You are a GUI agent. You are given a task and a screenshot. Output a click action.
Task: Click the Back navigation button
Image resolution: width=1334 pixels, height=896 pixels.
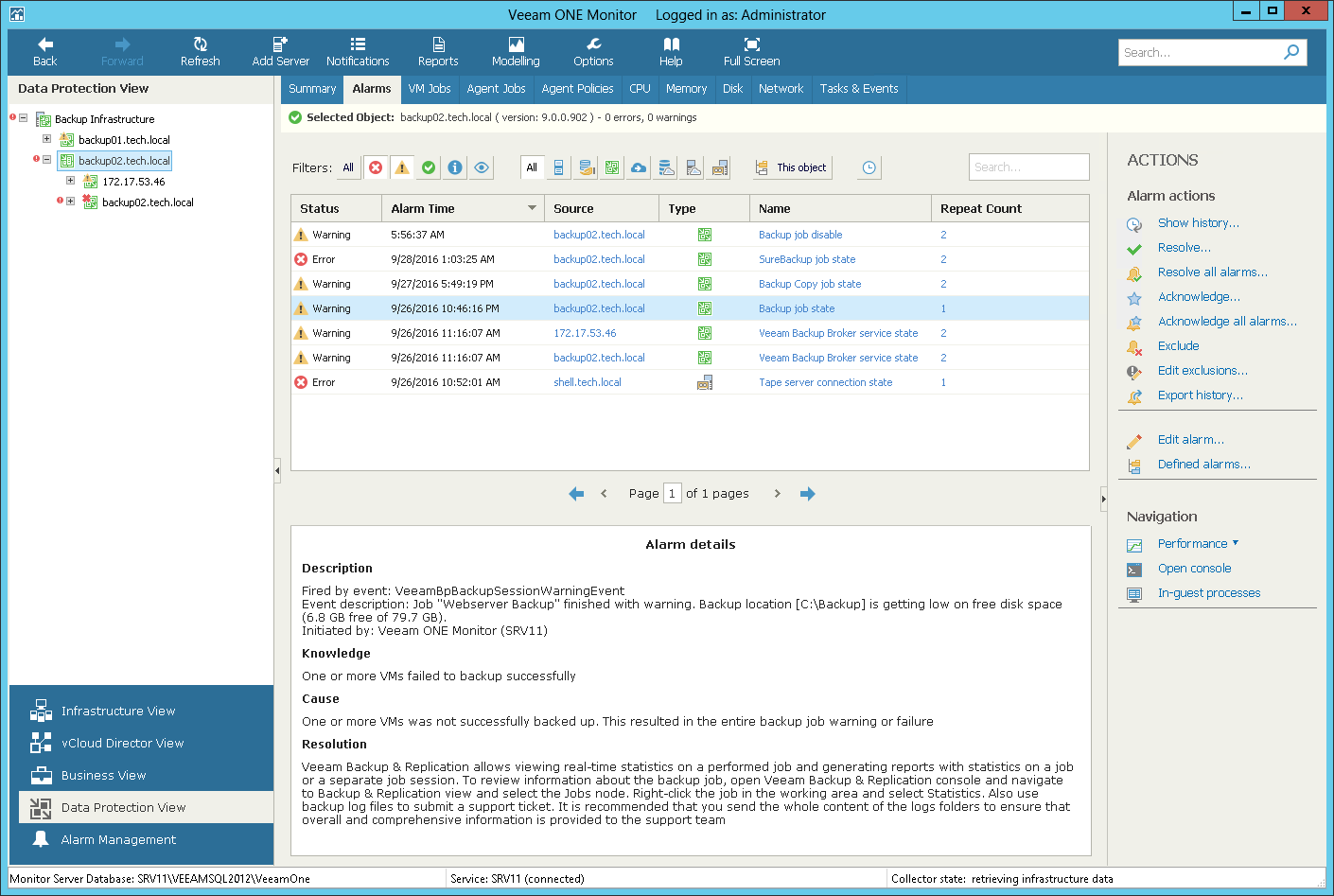tap(44, 52)
